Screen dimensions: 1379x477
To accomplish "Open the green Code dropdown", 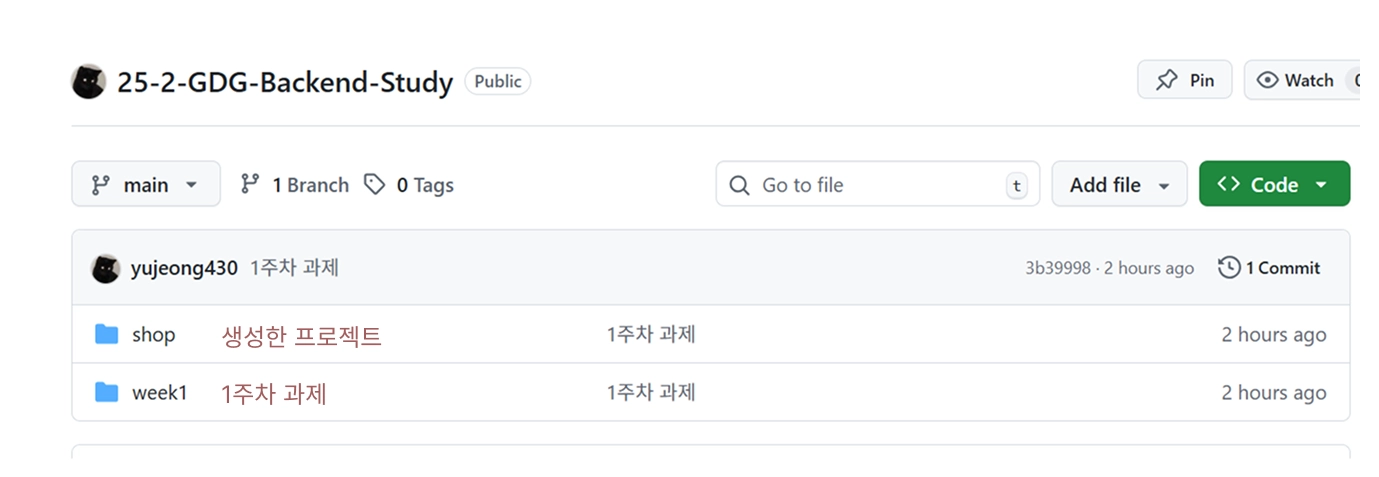I will [1274, 185].
